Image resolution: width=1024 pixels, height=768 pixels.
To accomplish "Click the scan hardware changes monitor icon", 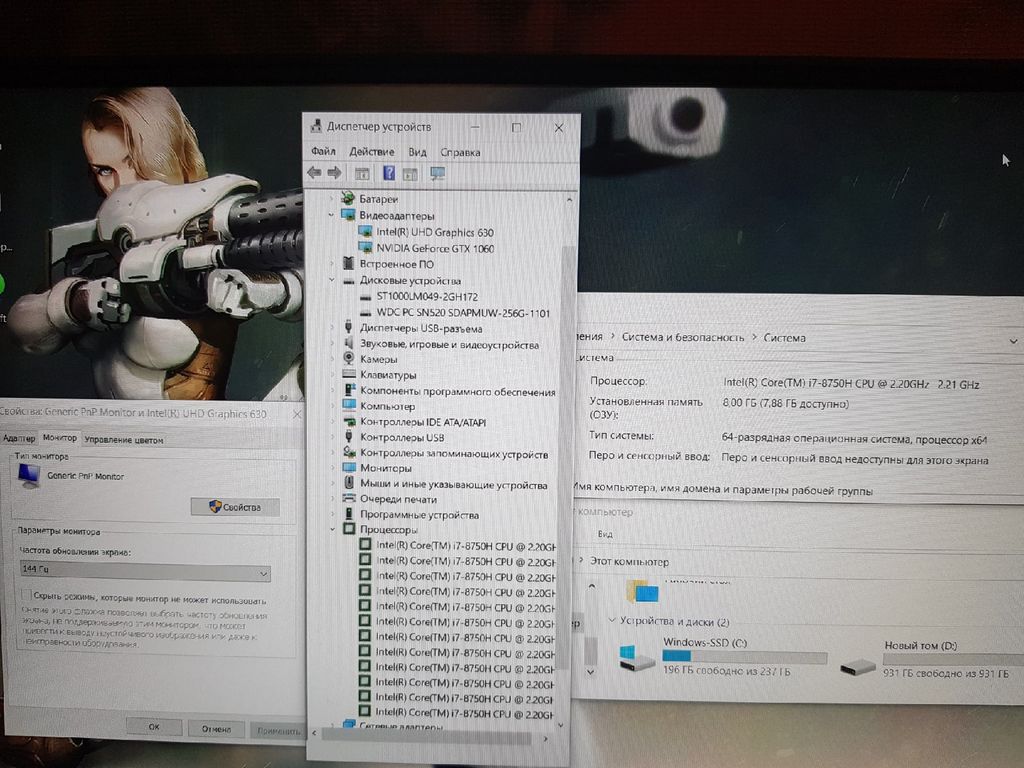I will pyautogui.click(x=437, y=173).
